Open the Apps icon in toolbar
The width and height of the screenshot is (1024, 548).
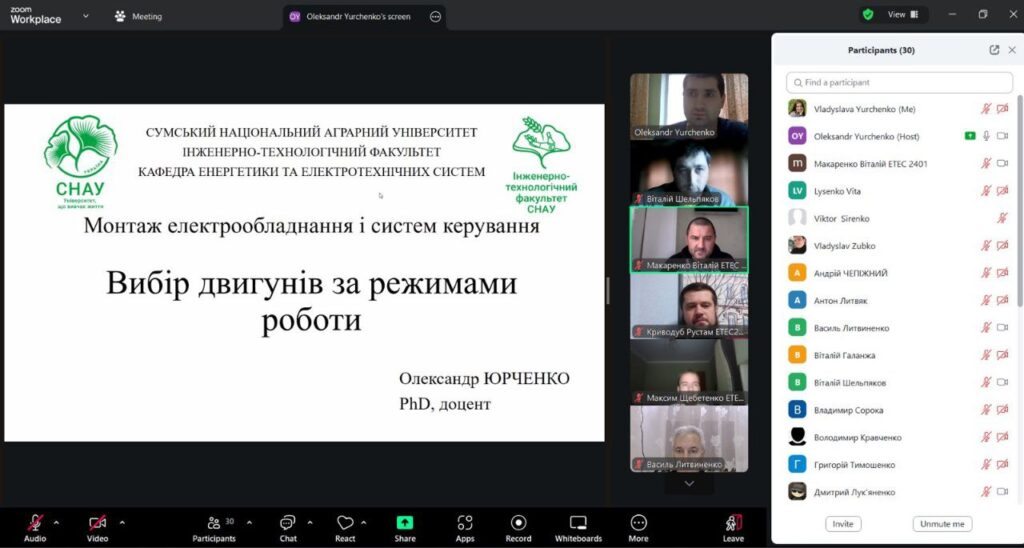click(465, 523)
